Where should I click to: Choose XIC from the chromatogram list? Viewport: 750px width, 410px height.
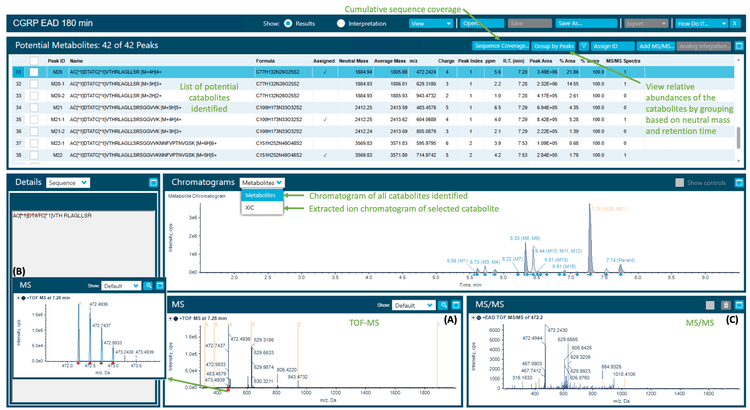pos(251,208)
